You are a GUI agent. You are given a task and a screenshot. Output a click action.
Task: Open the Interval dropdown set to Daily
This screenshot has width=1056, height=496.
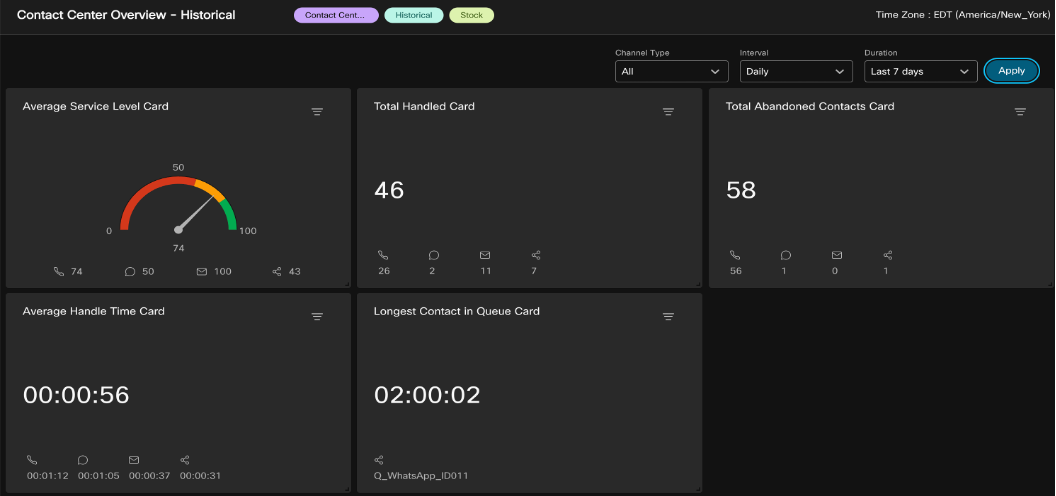click(796, 72)
